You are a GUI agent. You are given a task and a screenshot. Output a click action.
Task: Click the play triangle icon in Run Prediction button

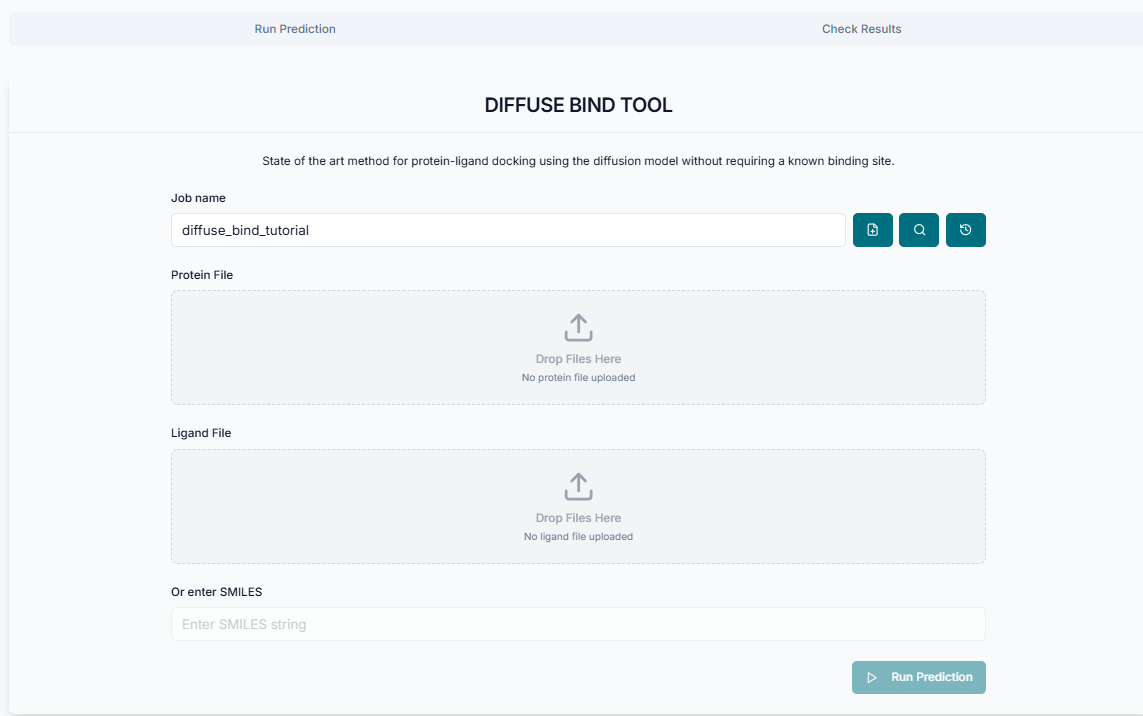click(872, 677)
